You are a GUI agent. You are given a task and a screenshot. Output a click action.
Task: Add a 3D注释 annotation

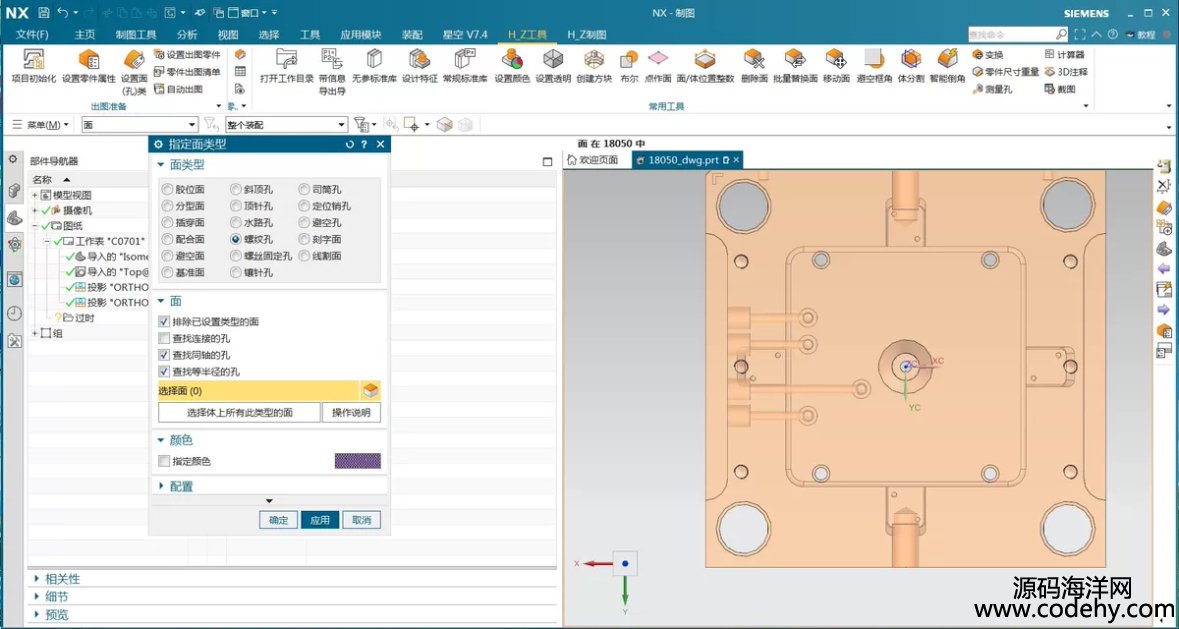click(x=1066, y=72)
